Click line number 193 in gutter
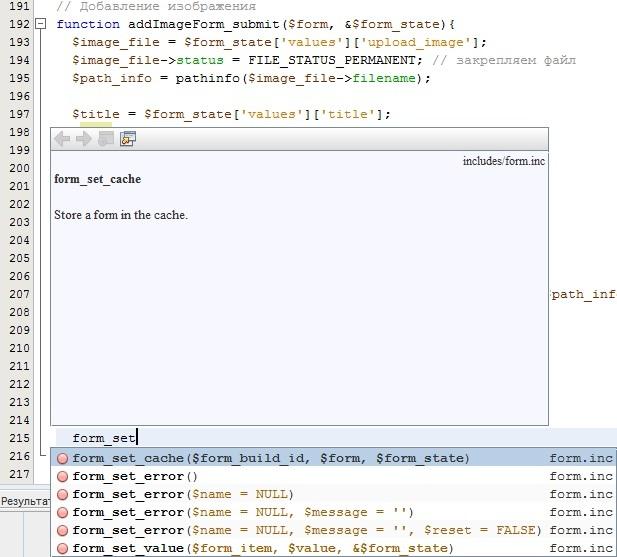The width and height of the screenshot is (617, 557). point(18,42)
